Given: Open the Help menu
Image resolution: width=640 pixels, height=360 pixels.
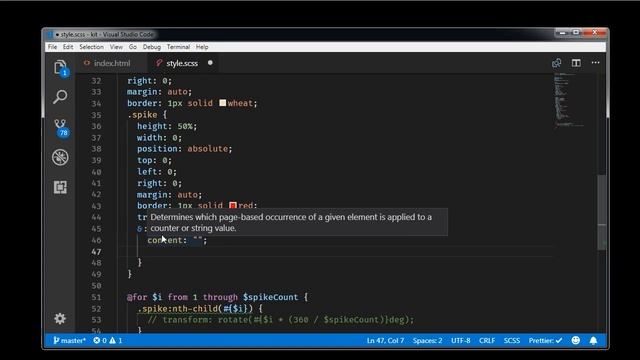Looking at the screenshot, I should point(202,47).
